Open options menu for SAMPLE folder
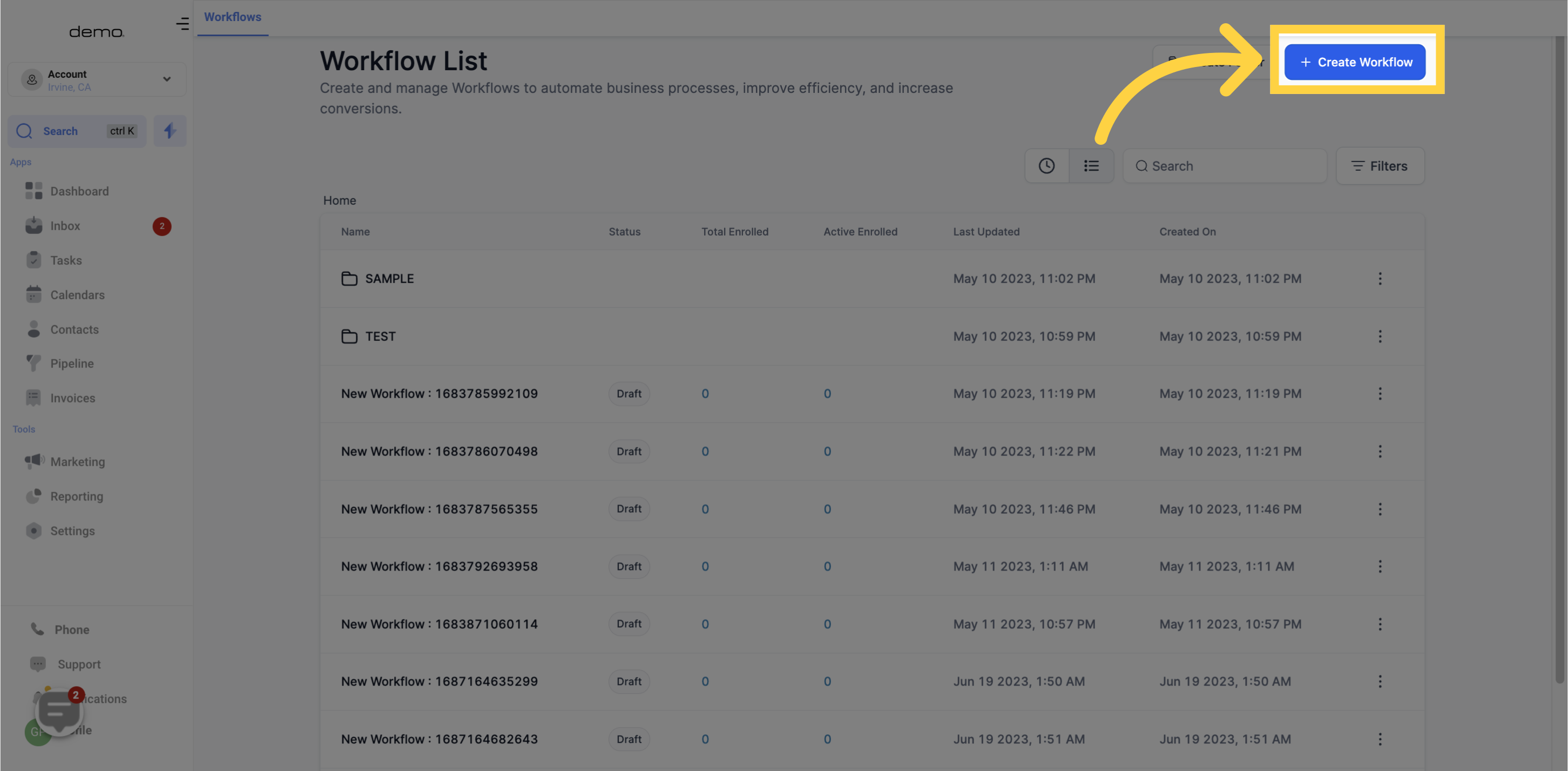The height and width of the screenshot is (771, 1568). pyautogui.click(x=1380, y=279)
